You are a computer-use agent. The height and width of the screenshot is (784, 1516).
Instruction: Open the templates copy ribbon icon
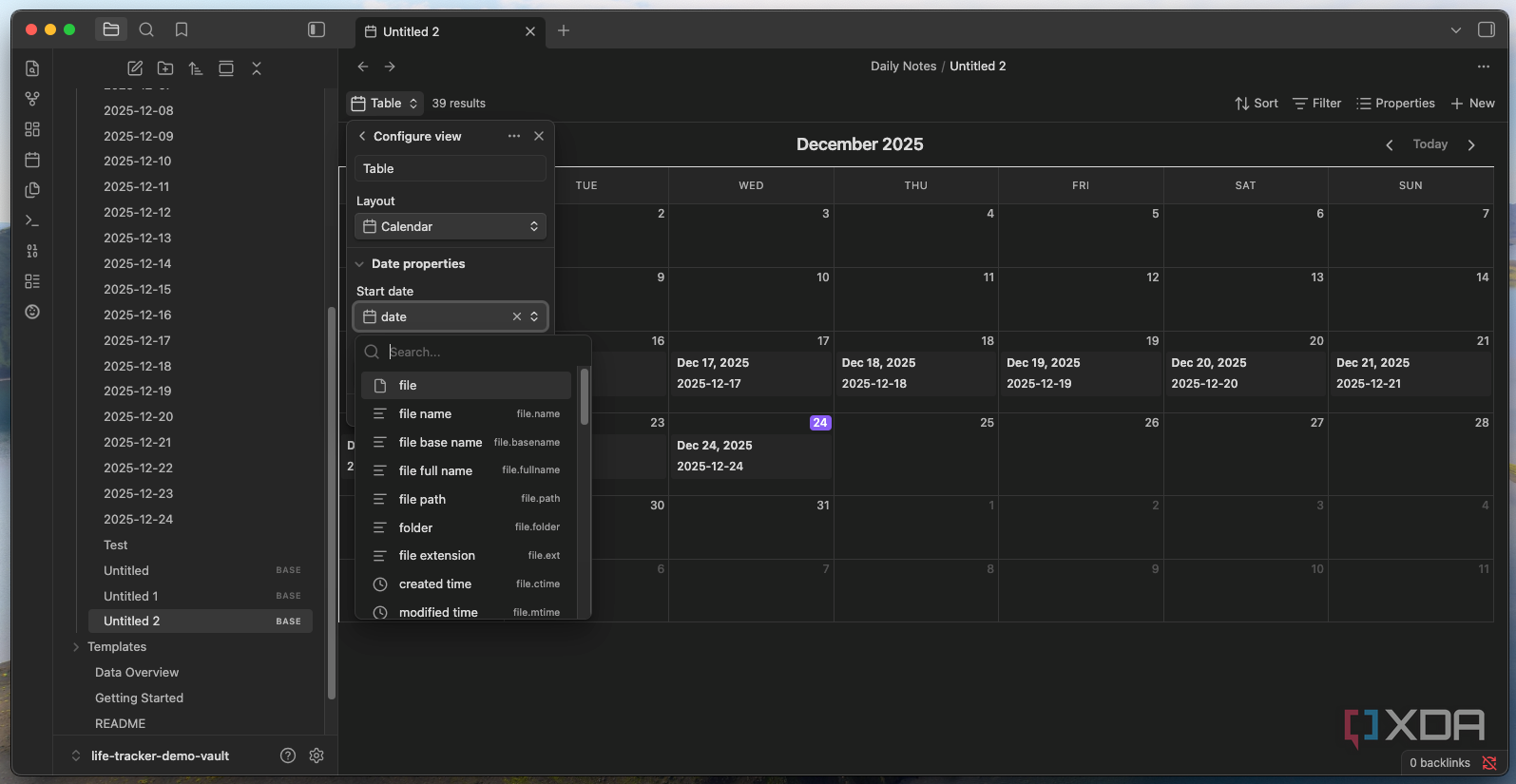click(x=32, y=190)
